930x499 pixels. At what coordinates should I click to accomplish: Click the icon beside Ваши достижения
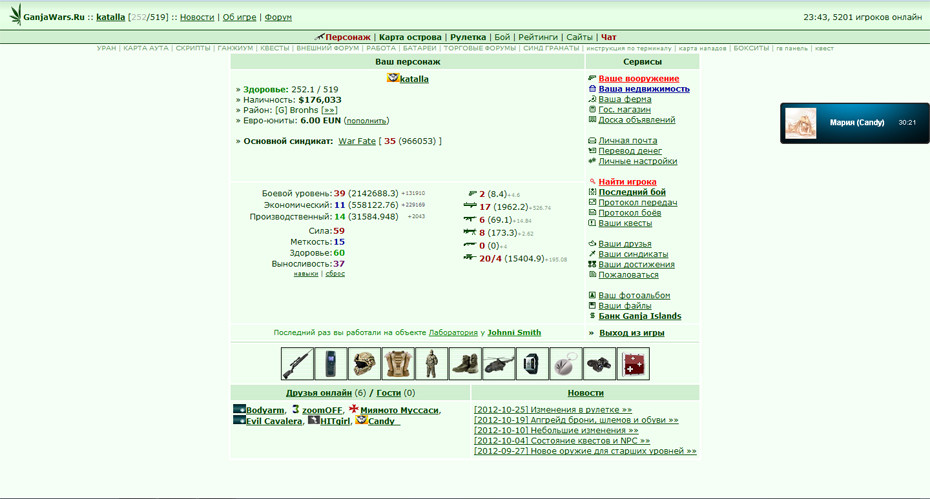pos(592,264)
